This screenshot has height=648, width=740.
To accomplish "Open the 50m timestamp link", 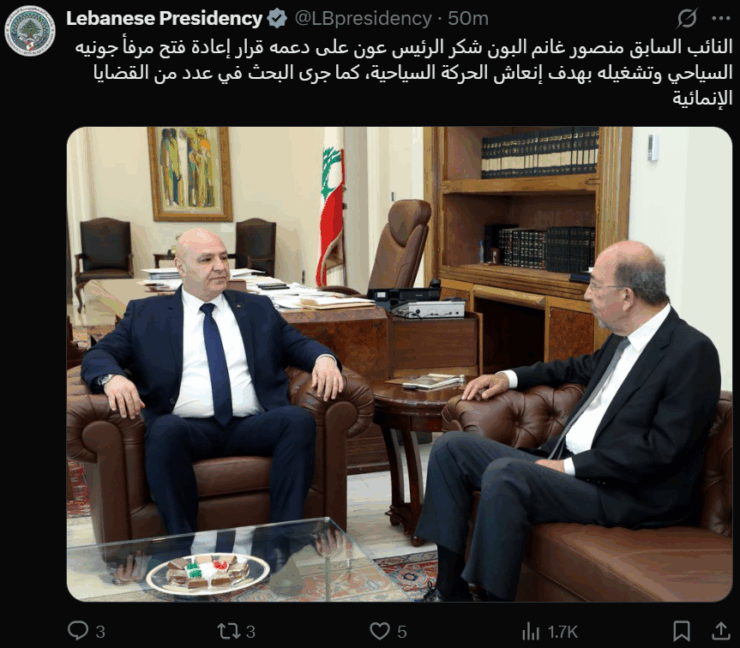I will pos(468,18).
